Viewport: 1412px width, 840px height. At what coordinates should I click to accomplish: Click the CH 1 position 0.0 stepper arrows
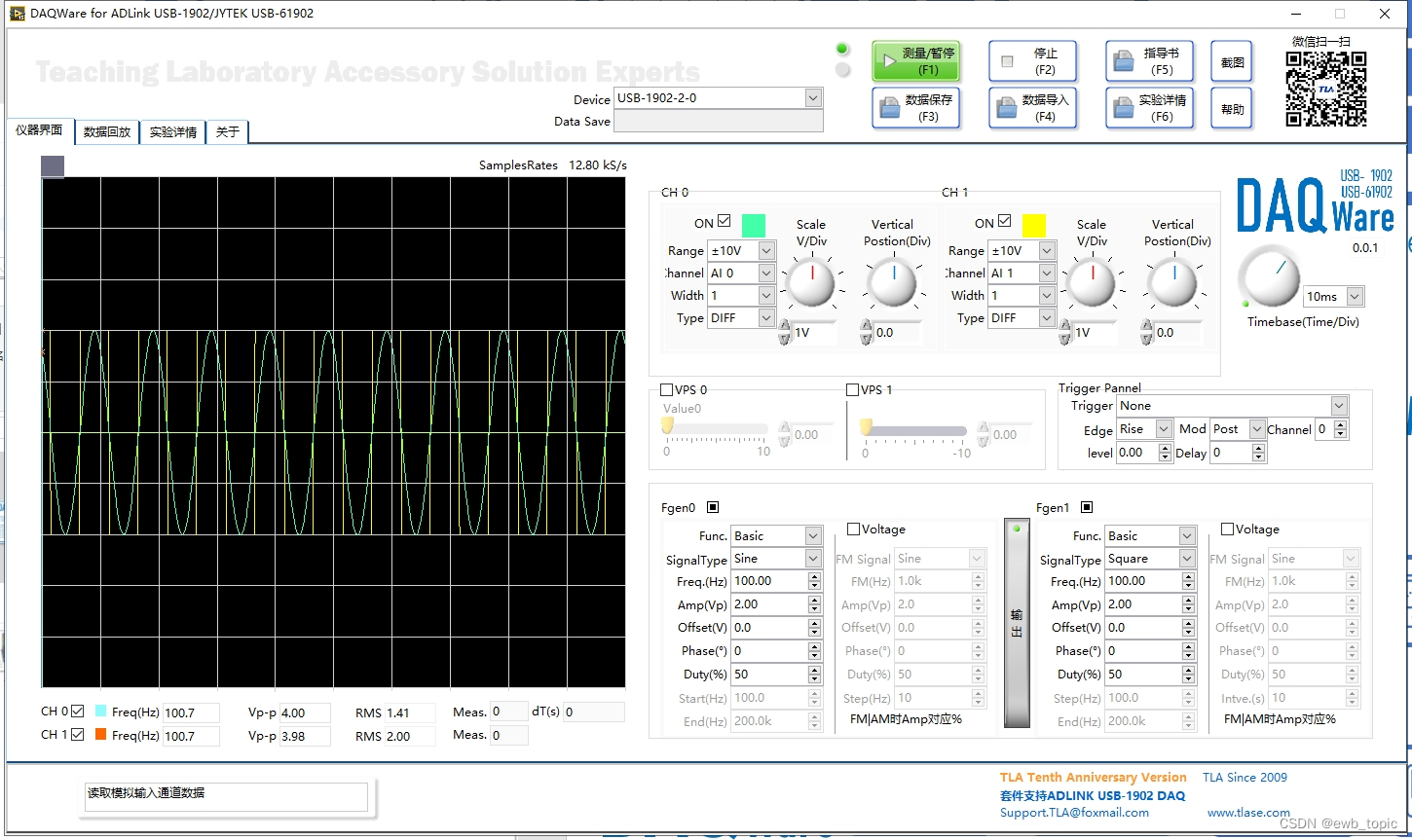(x=1147, y=333)
